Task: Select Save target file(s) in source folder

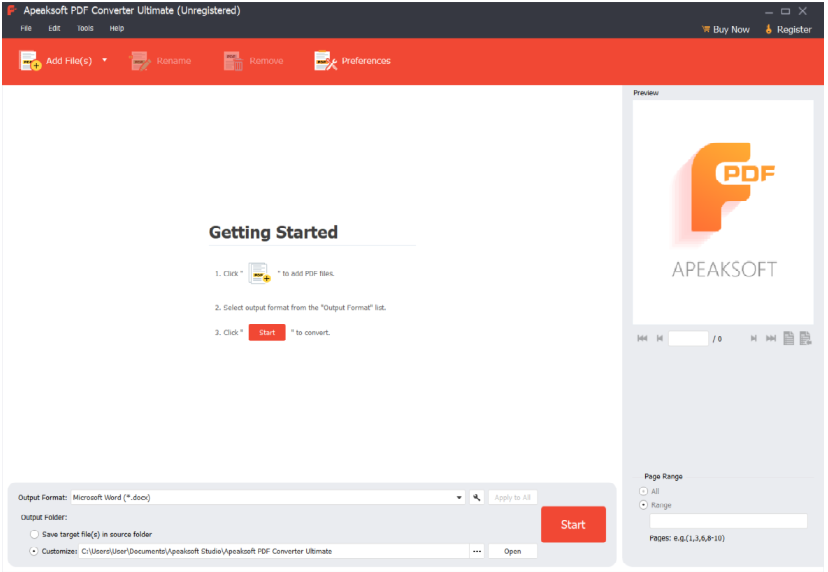Action: 34,534
